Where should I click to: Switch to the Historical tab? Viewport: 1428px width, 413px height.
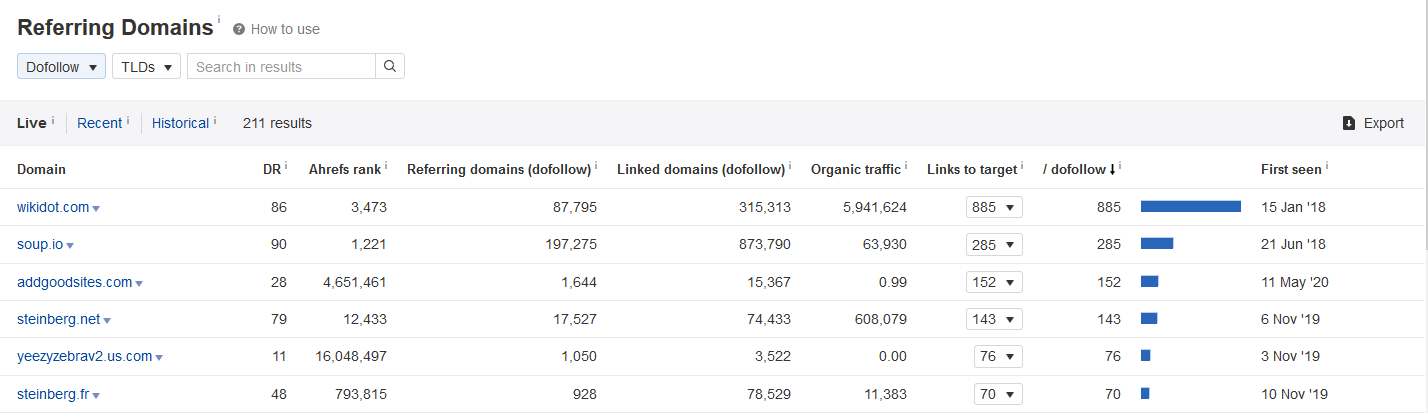pos(180,123)
